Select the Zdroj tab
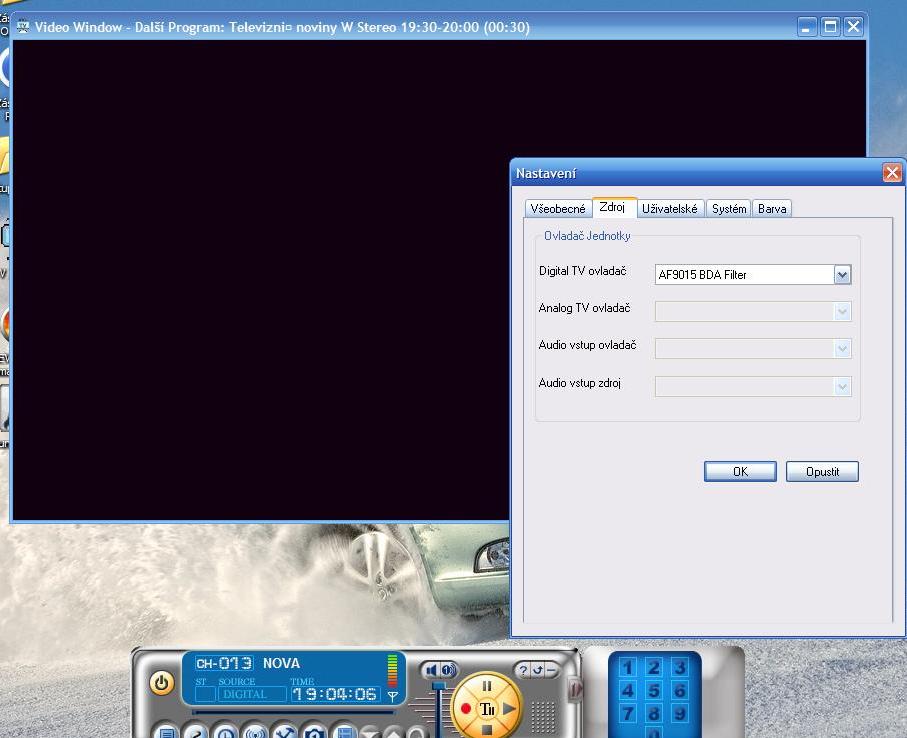 point(612,207)
